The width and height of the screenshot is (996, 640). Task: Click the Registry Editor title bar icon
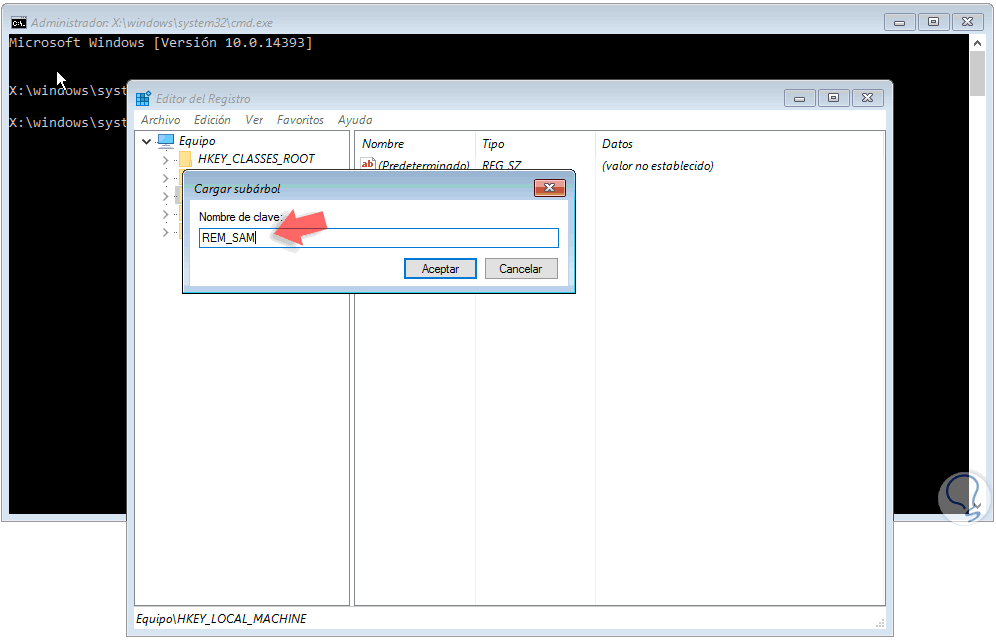click(144, 98)
